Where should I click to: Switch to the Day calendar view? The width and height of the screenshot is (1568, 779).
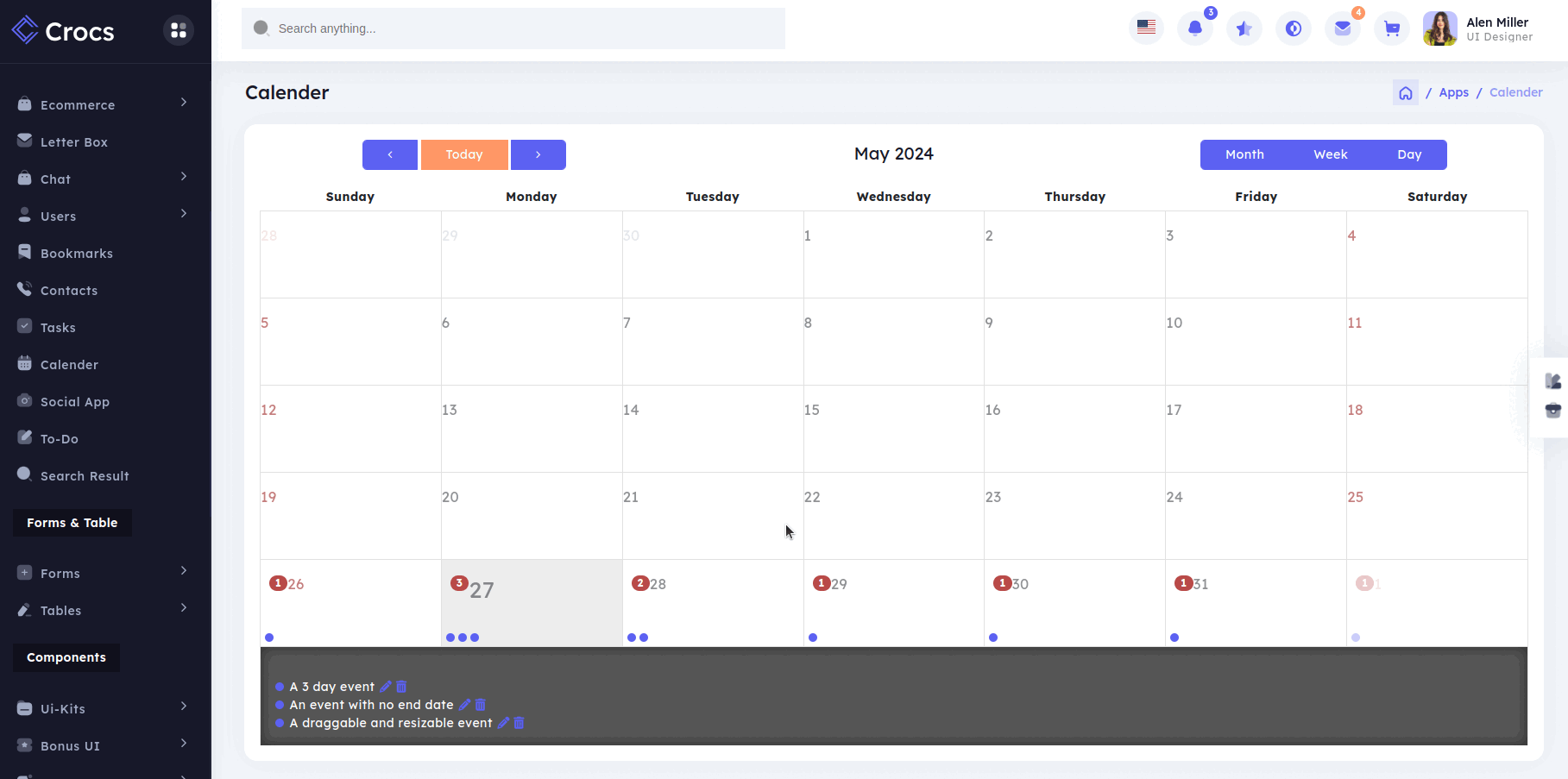tap(1409, 154)
